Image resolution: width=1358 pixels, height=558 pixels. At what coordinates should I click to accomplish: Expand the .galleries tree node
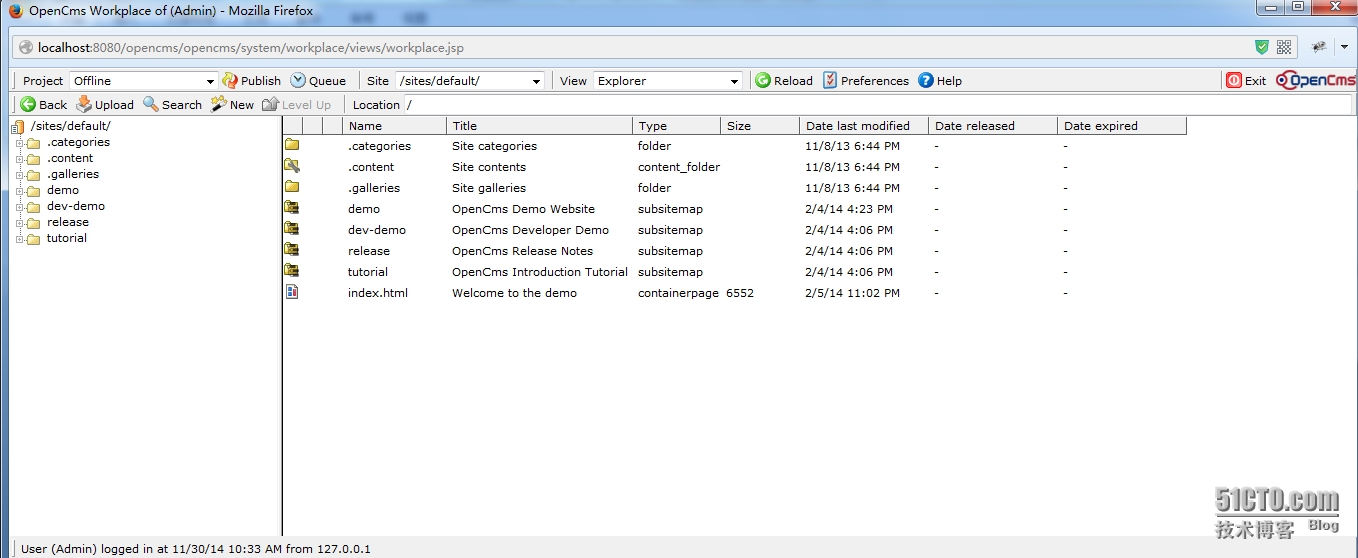coord(19,174)
